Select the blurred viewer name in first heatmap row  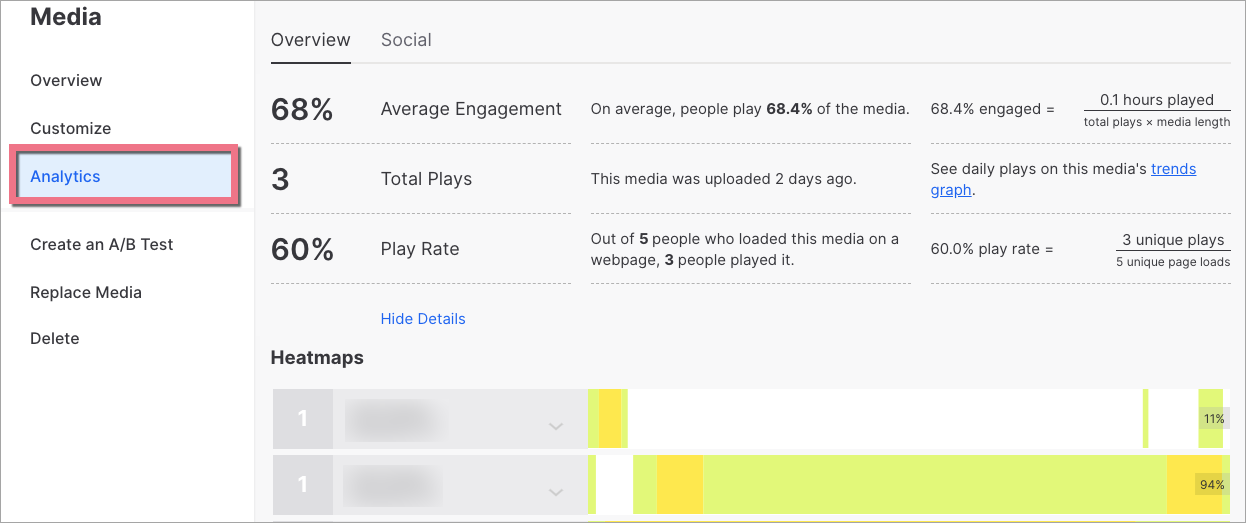(x=392, y=419)
